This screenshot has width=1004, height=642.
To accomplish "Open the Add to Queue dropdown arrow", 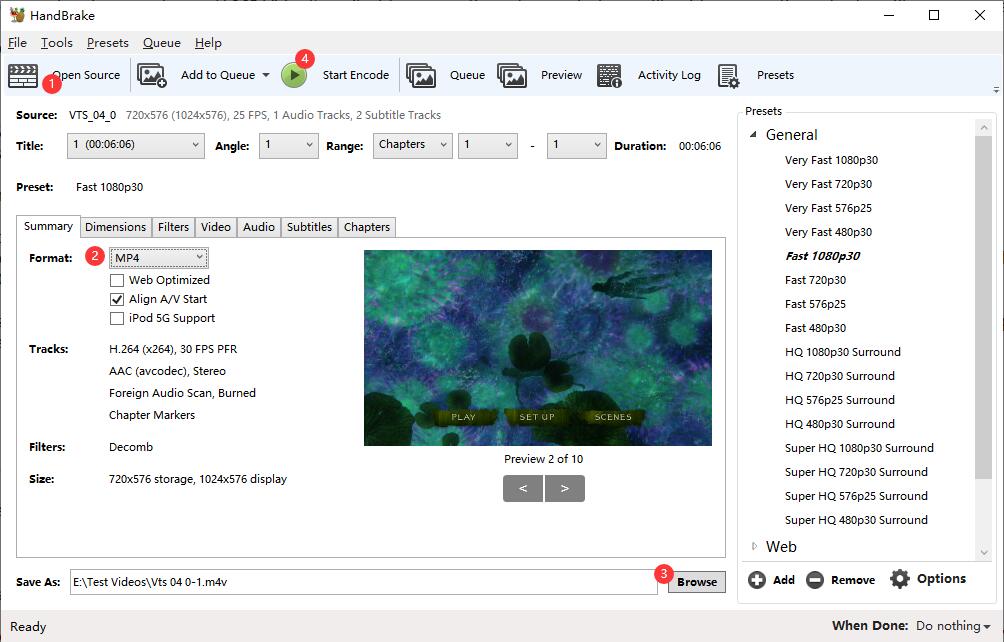I will coord(266,76).
